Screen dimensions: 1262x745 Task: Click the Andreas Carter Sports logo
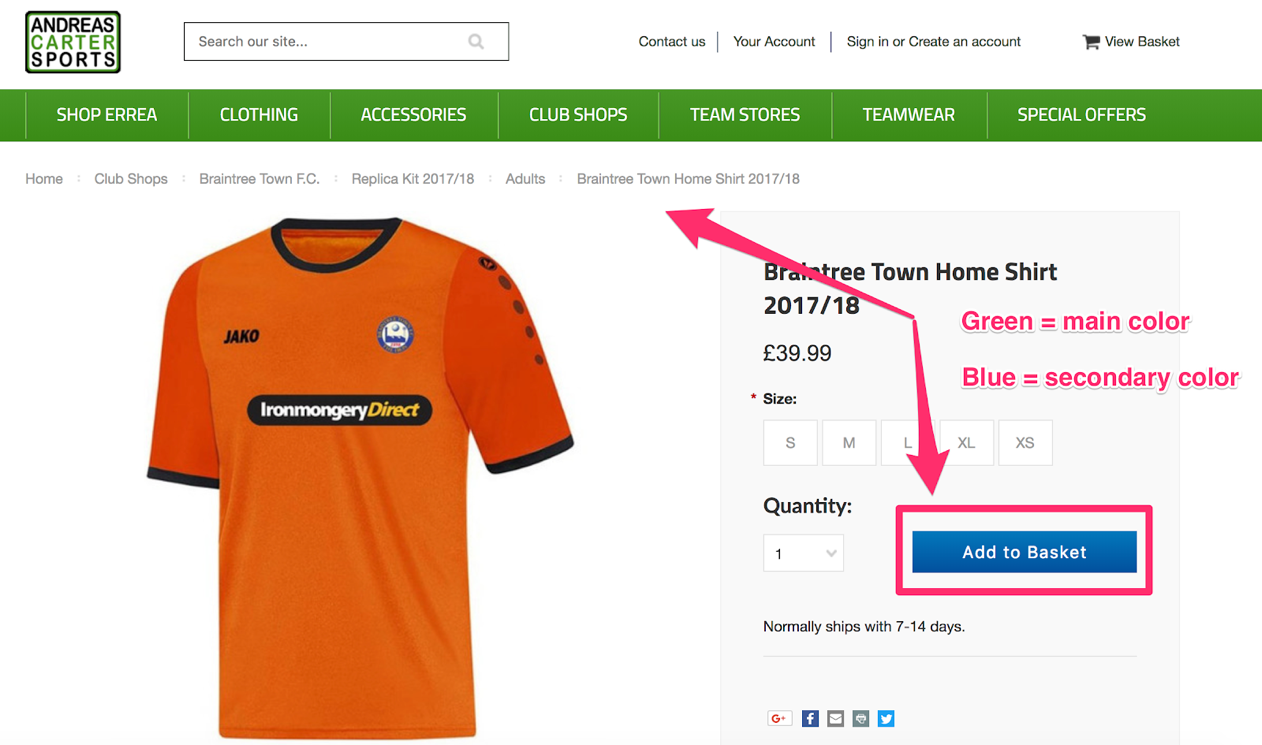pos(73,42)
